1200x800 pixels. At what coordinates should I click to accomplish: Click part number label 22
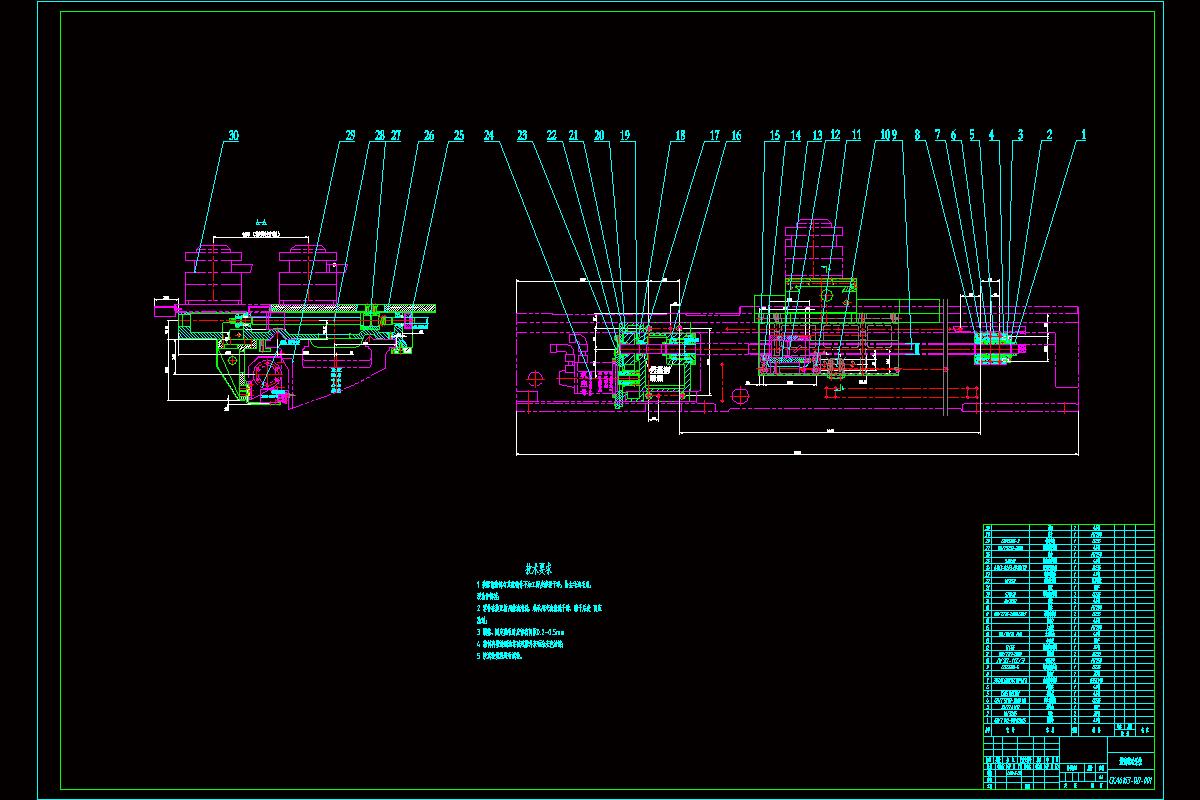coord(551,134)
